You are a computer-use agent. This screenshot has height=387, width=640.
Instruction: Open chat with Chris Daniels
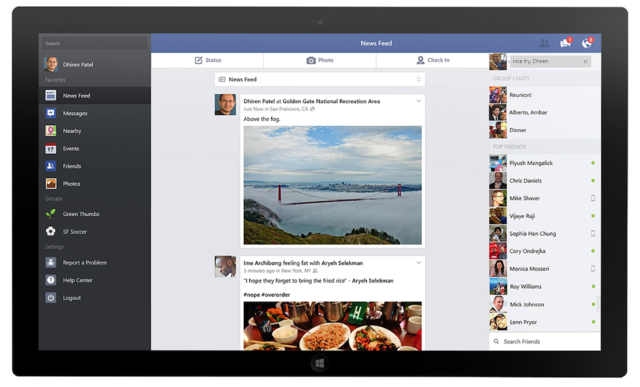coord(544,180)
